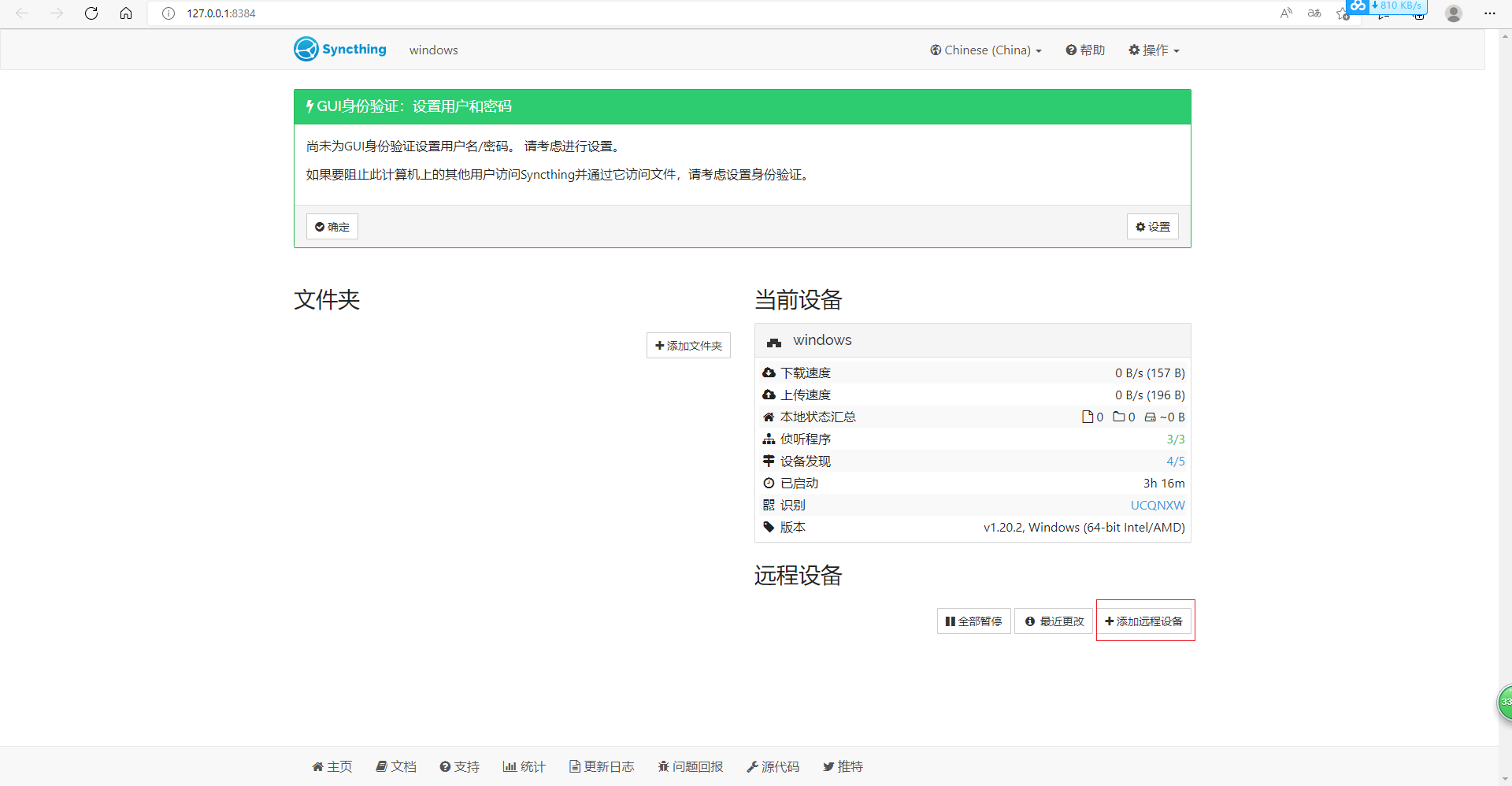Open 更新日志 changelog link
Viewport: 1512px width, 786px height.
click(602, 766)
